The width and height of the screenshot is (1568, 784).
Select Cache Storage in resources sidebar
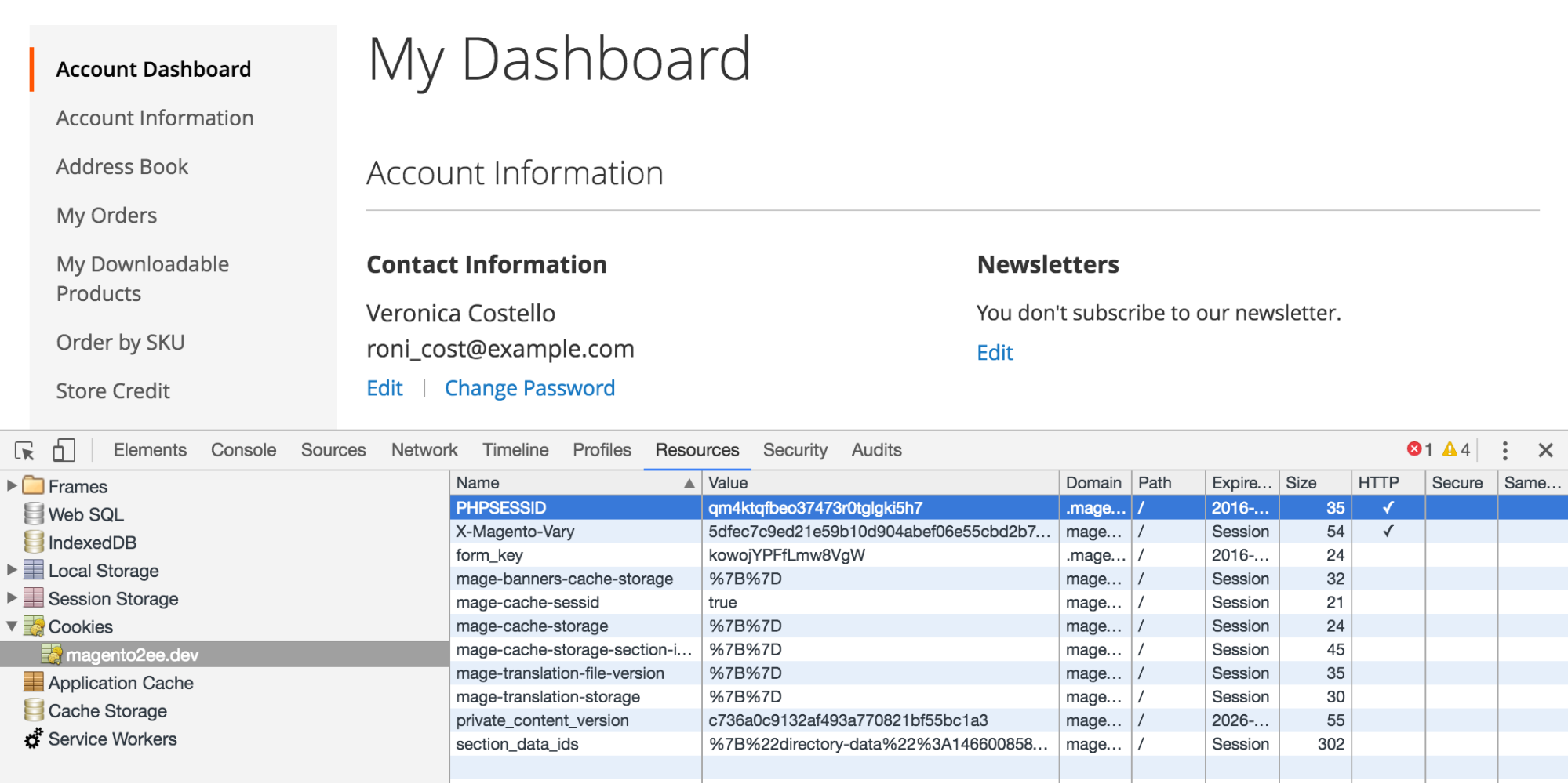click(x=107, y=711)
